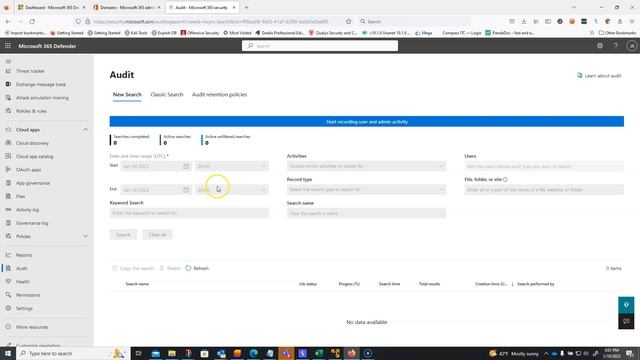Expand the Policies submenu chevron
This screenshot has height=360, width=640.
click(85, 236)
